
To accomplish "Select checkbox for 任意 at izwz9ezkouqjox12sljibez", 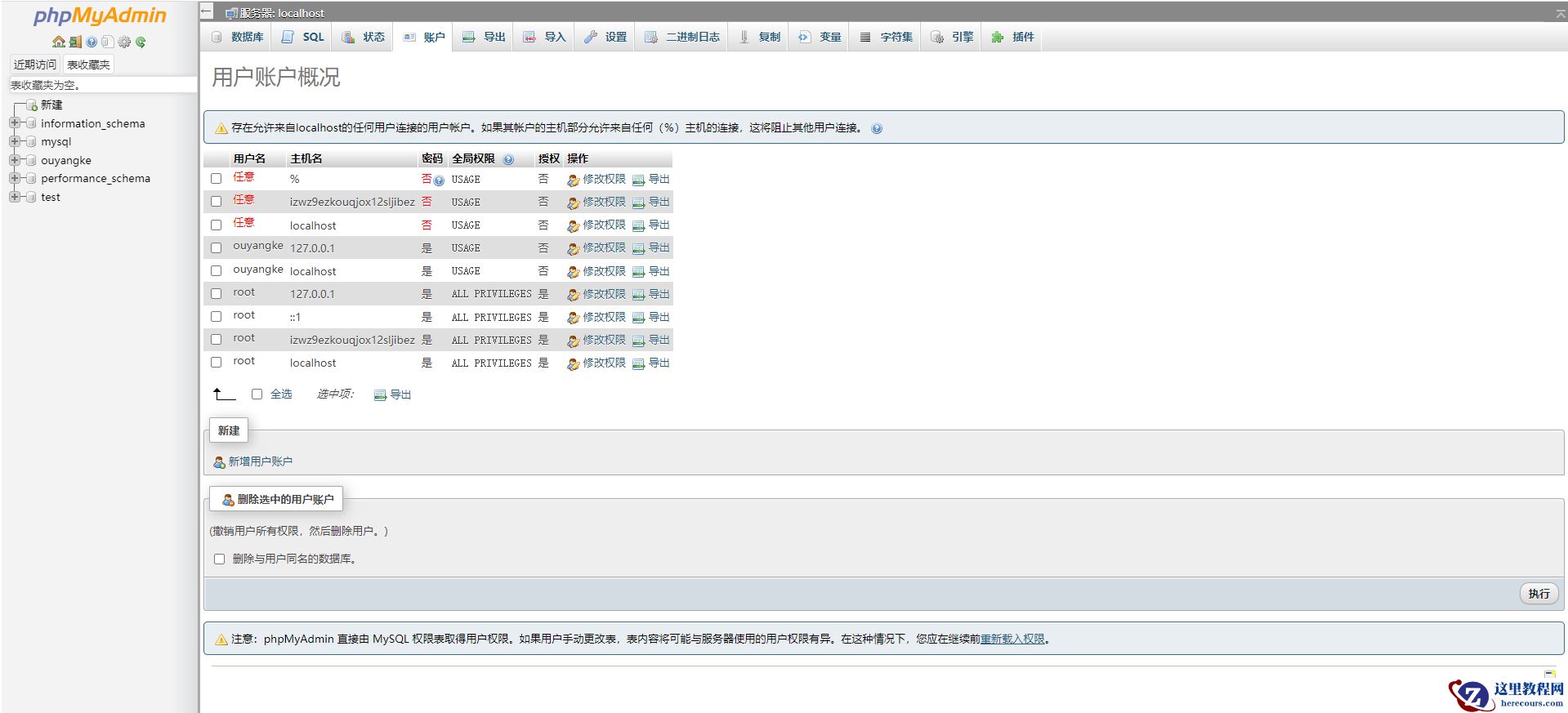I will tap(217, 202).
